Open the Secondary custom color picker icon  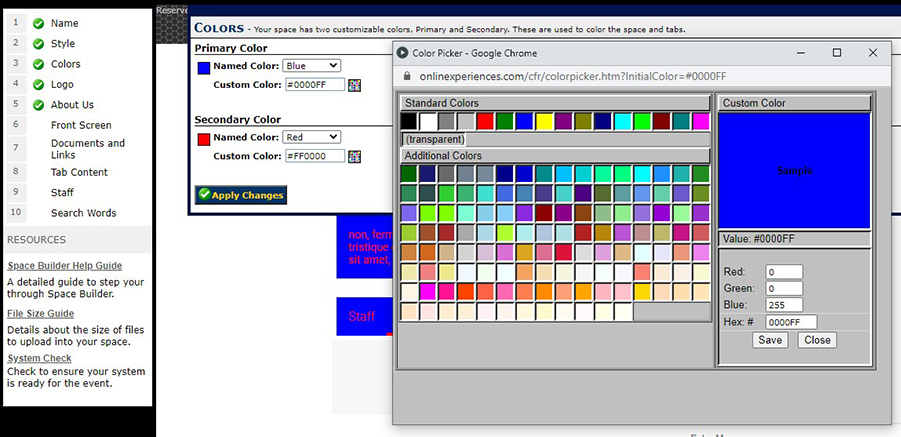[354, 156]
